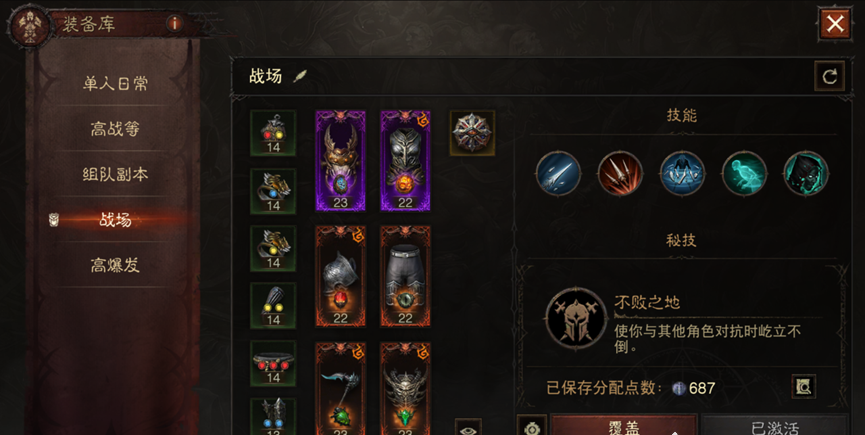Select the purple helmet item level 23
Screen dimensions: 865x435
(340, 160)
